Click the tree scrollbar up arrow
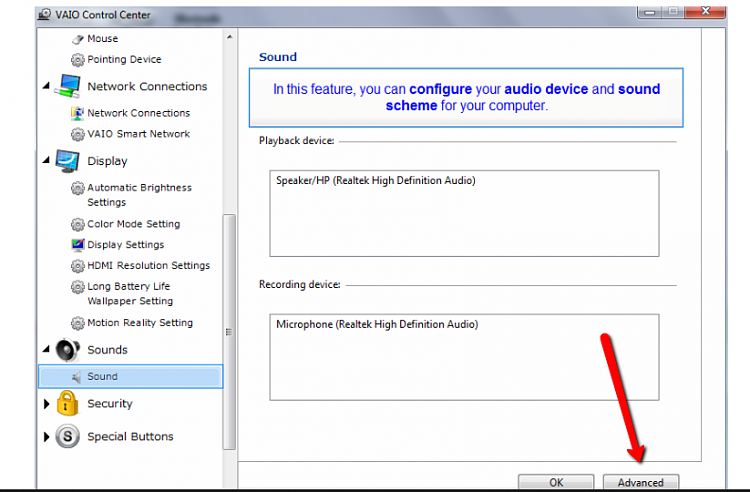The image size is (750, 492). click(x=230, y=37)
